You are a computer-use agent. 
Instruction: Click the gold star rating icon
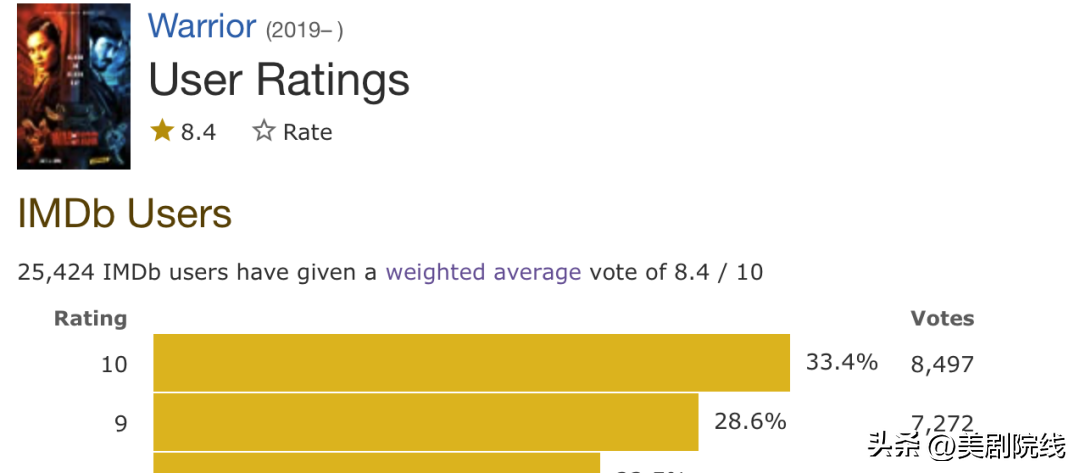point(162,131)
